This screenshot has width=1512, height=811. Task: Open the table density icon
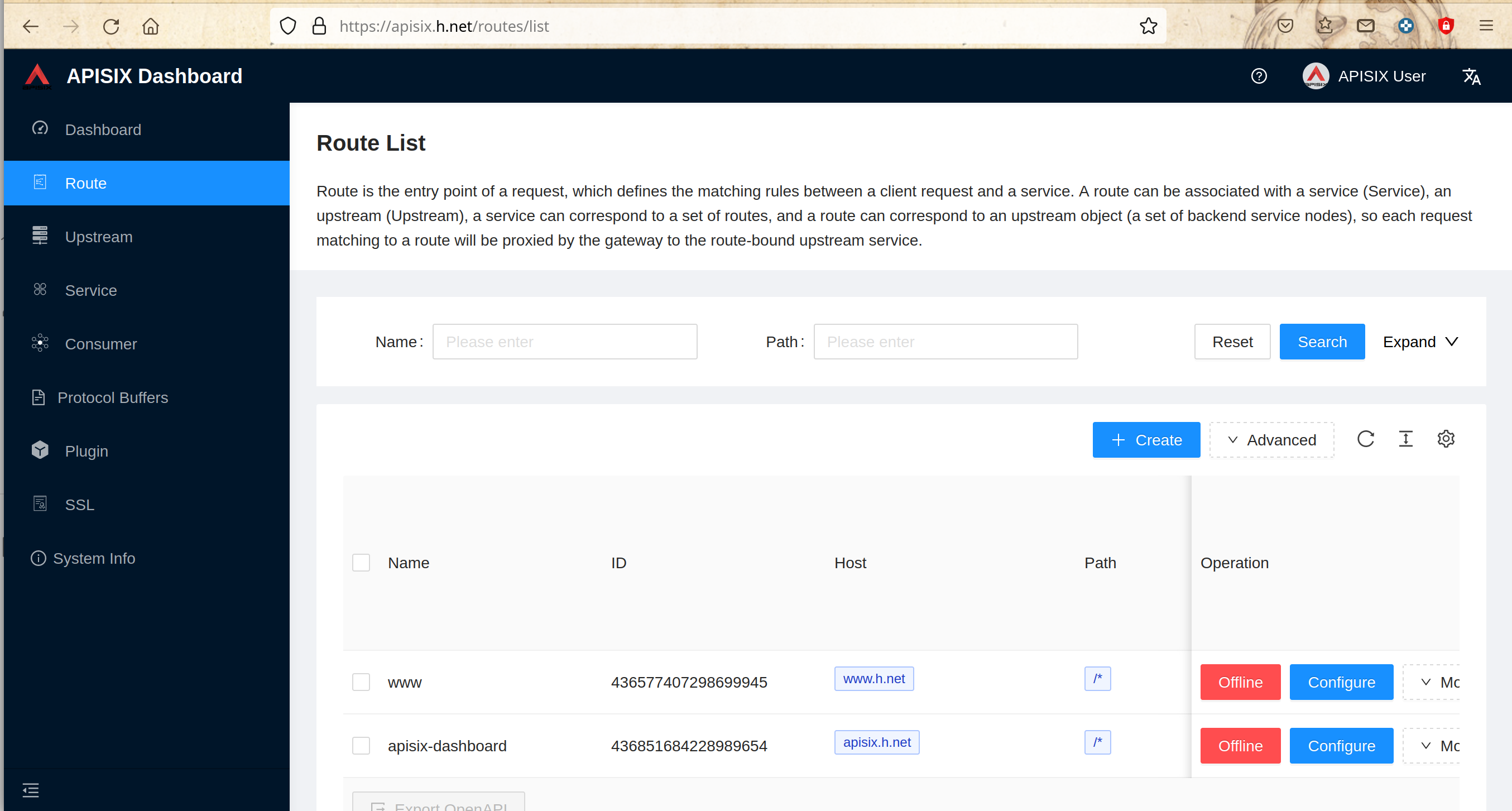[1405, 439]
